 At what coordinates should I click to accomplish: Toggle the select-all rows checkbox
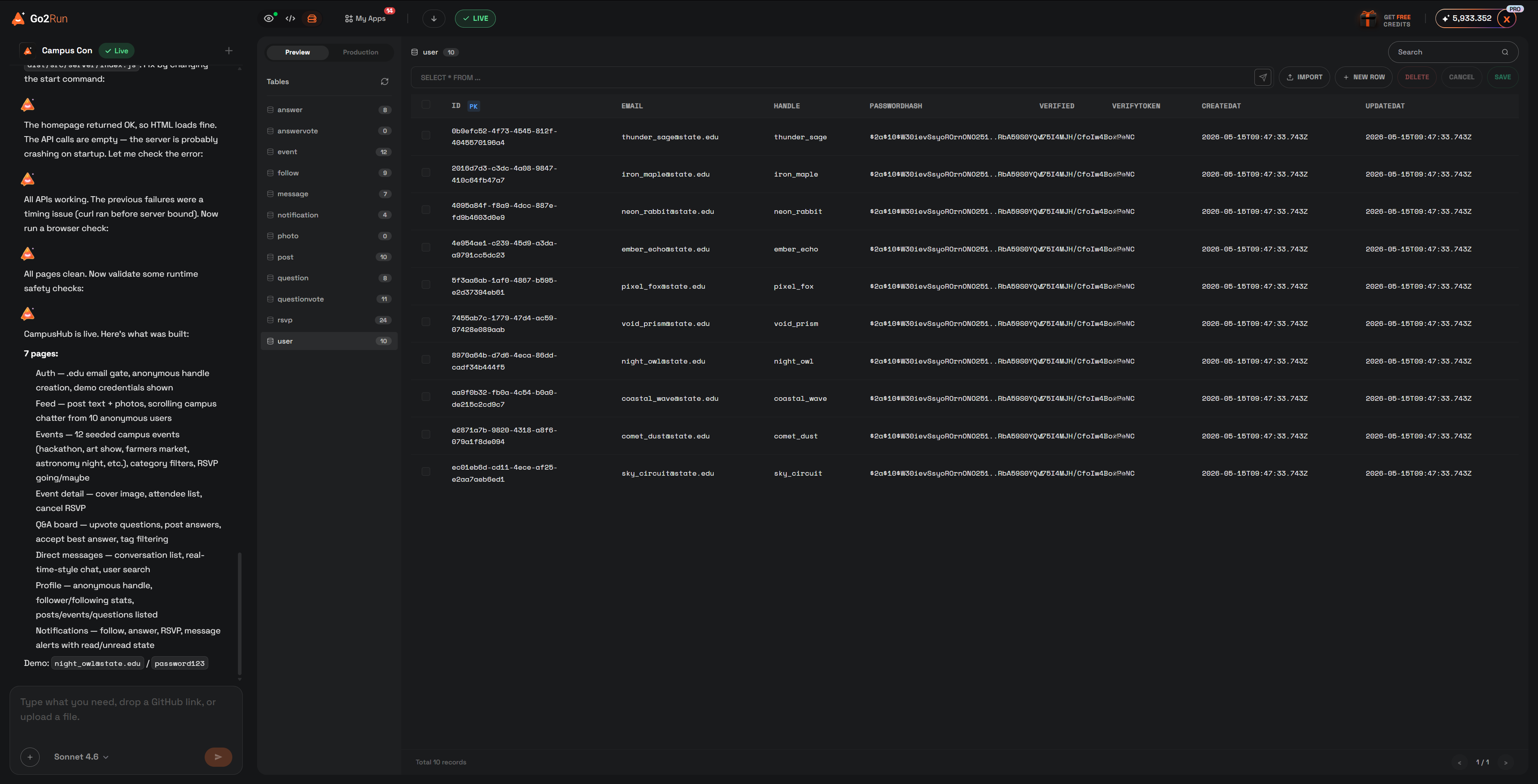point(426,105)
